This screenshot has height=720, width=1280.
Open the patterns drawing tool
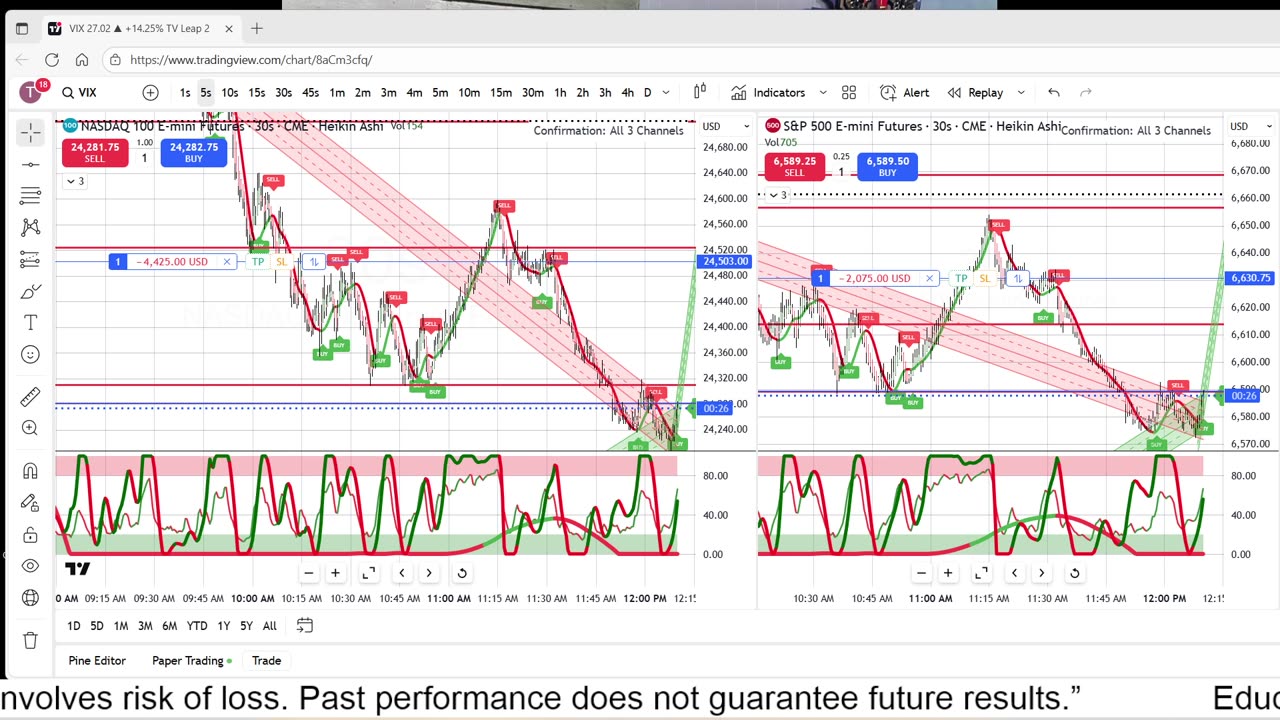tap(30, 228)
